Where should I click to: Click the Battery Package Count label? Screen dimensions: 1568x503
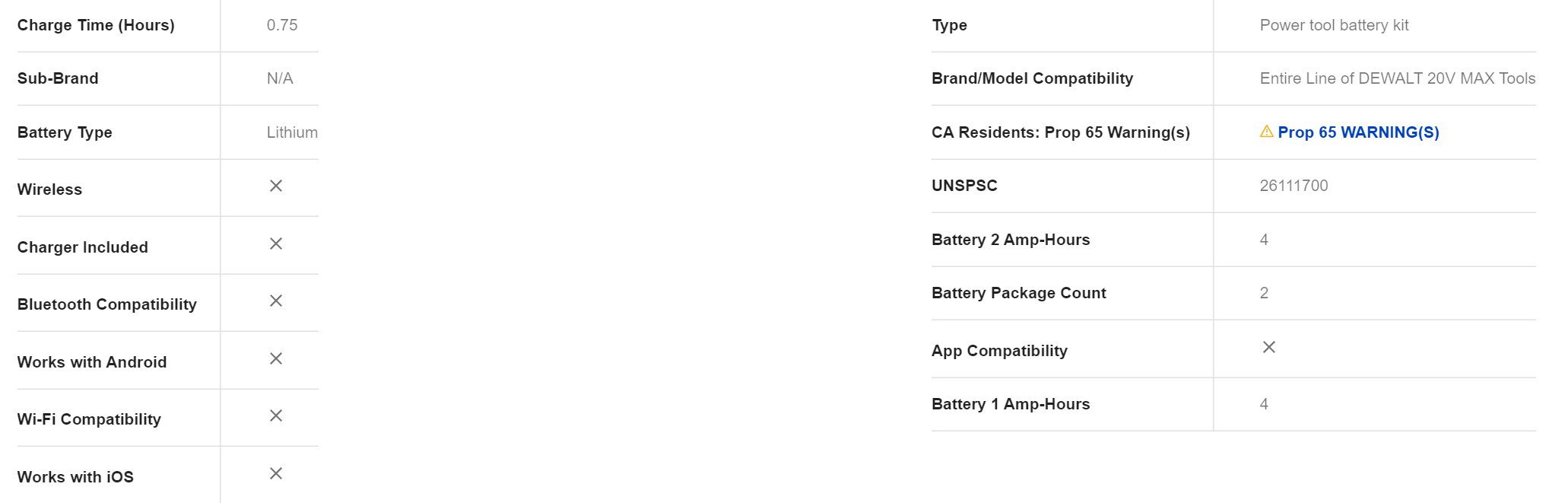pyautogui.click(x=1018, y=293)
